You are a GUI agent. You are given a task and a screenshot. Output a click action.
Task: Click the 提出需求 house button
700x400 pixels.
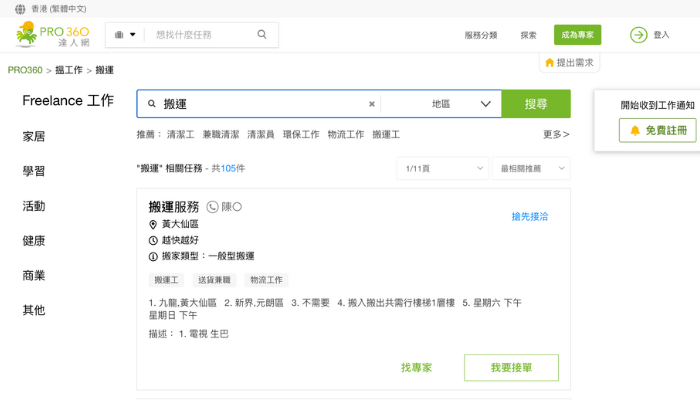tap(569, 62)
